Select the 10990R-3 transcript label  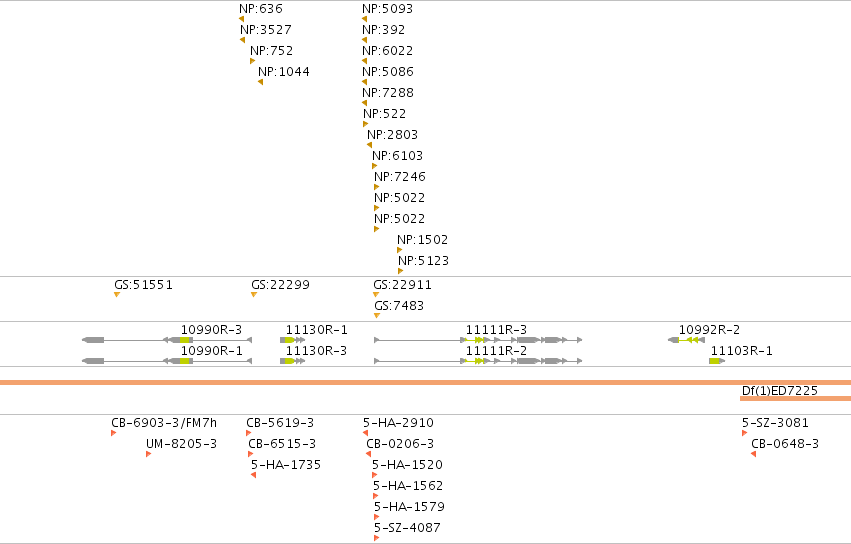click(212, 330)
